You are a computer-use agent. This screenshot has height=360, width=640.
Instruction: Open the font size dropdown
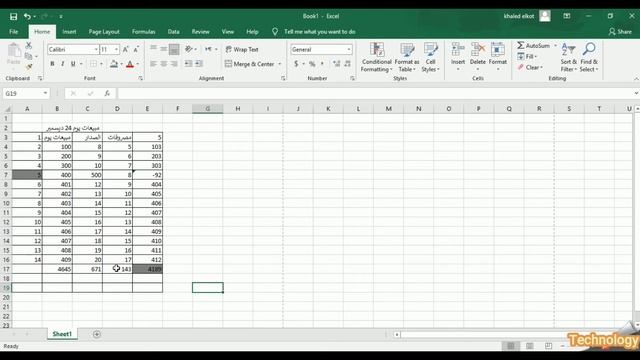click(116, 49)
